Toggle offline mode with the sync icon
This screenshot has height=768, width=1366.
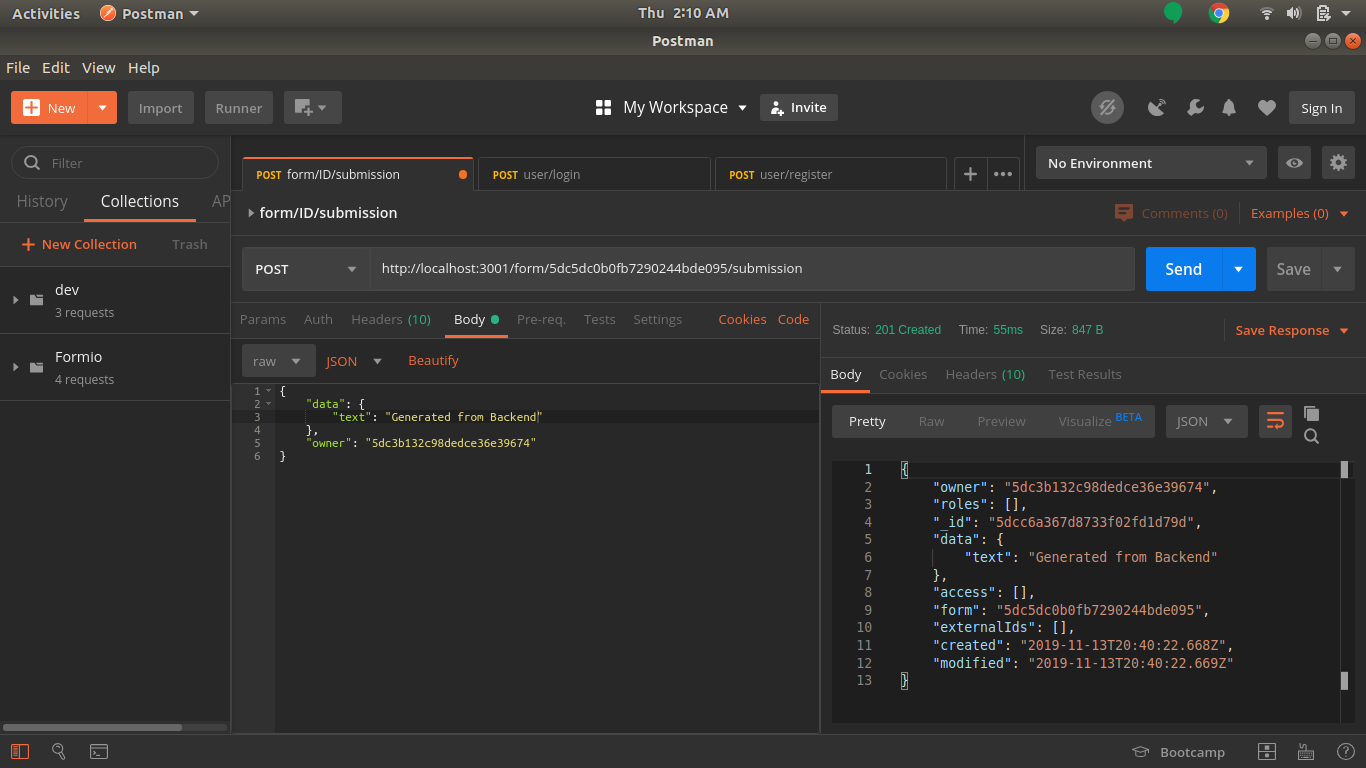1107,107
